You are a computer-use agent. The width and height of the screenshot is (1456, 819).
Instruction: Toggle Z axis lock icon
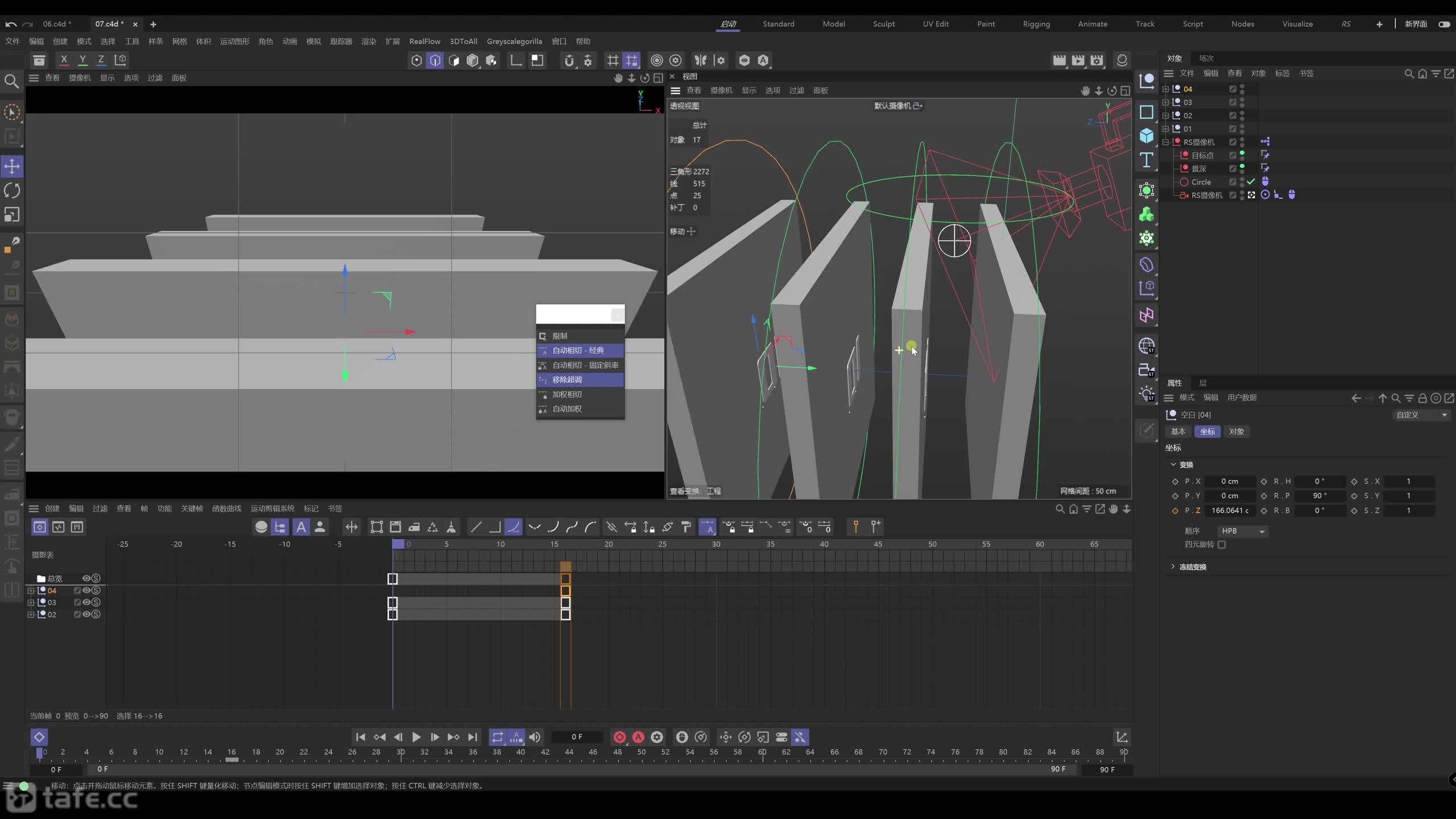pyautogui.click(x=101, y=60)
